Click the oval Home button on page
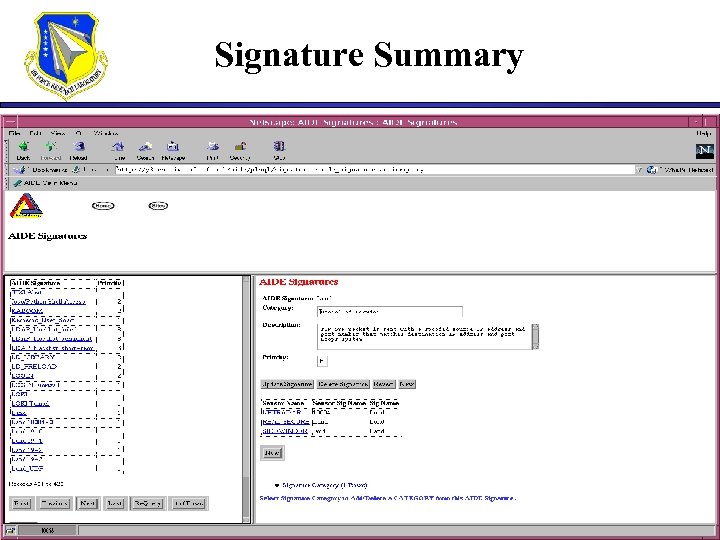The image size is (720, 540). click(103, 206)
